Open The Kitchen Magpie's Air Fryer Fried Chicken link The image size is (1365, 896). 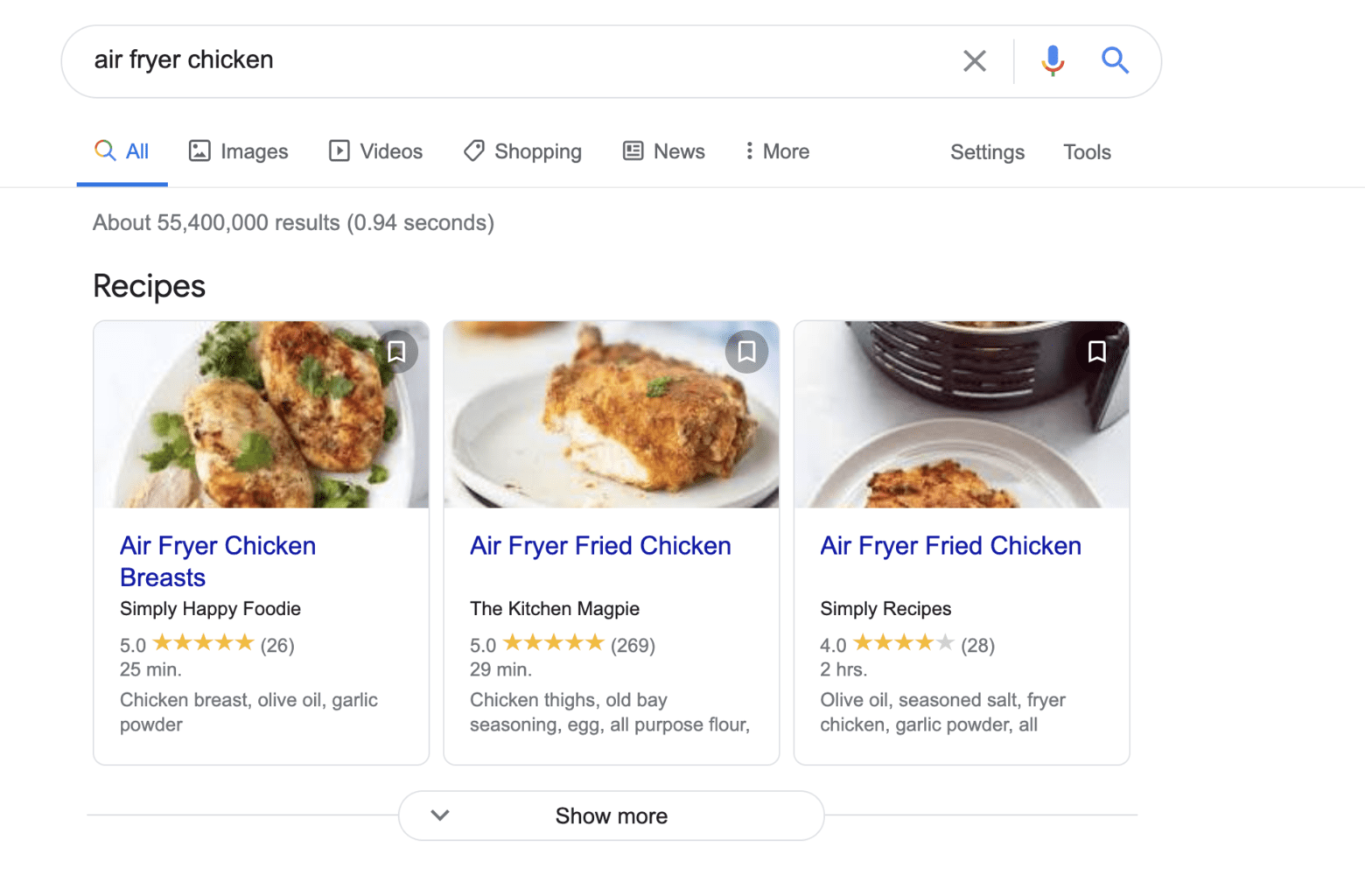[600, 546]
